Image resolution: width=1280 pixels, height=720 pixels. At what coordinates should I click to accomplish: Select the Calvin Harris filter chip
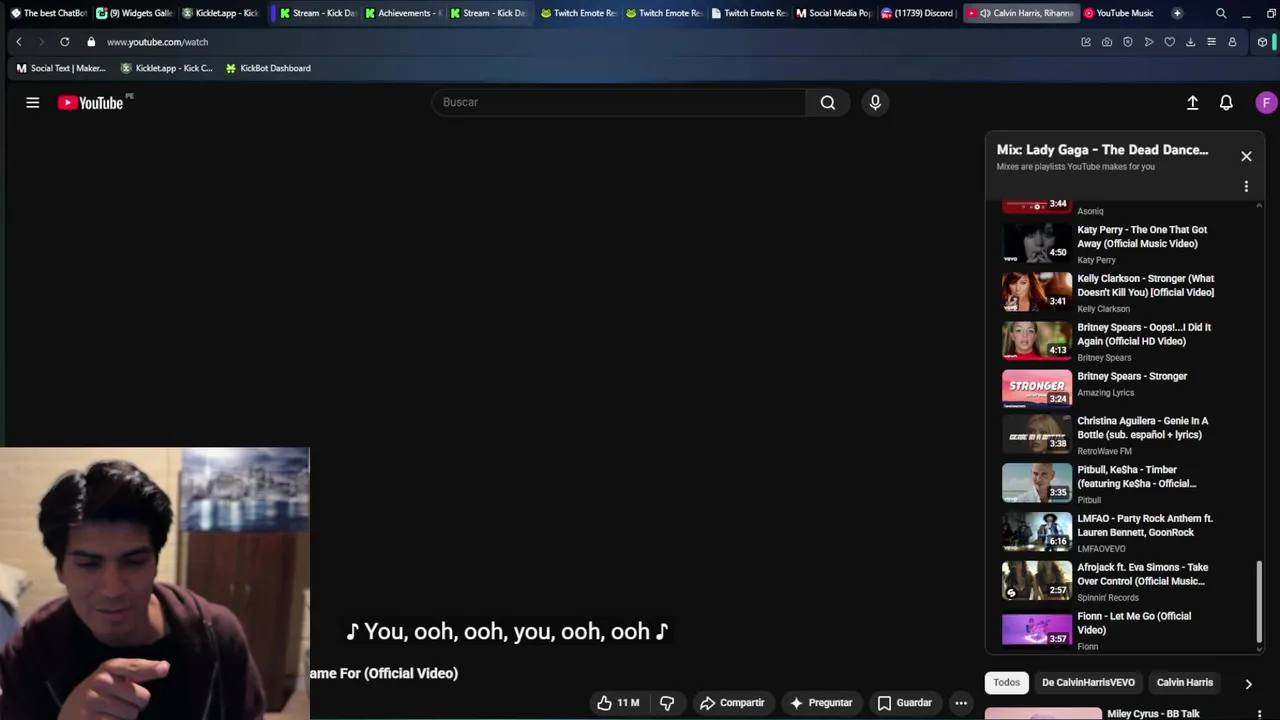(x=1185, y=683)
